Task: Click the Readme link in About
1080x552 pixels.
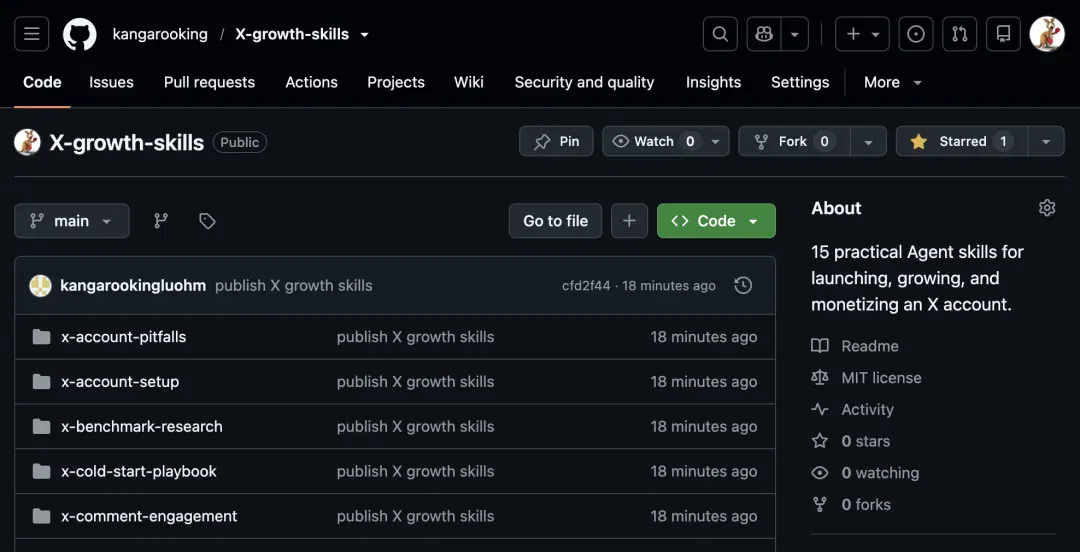Action: pos(870,346)
